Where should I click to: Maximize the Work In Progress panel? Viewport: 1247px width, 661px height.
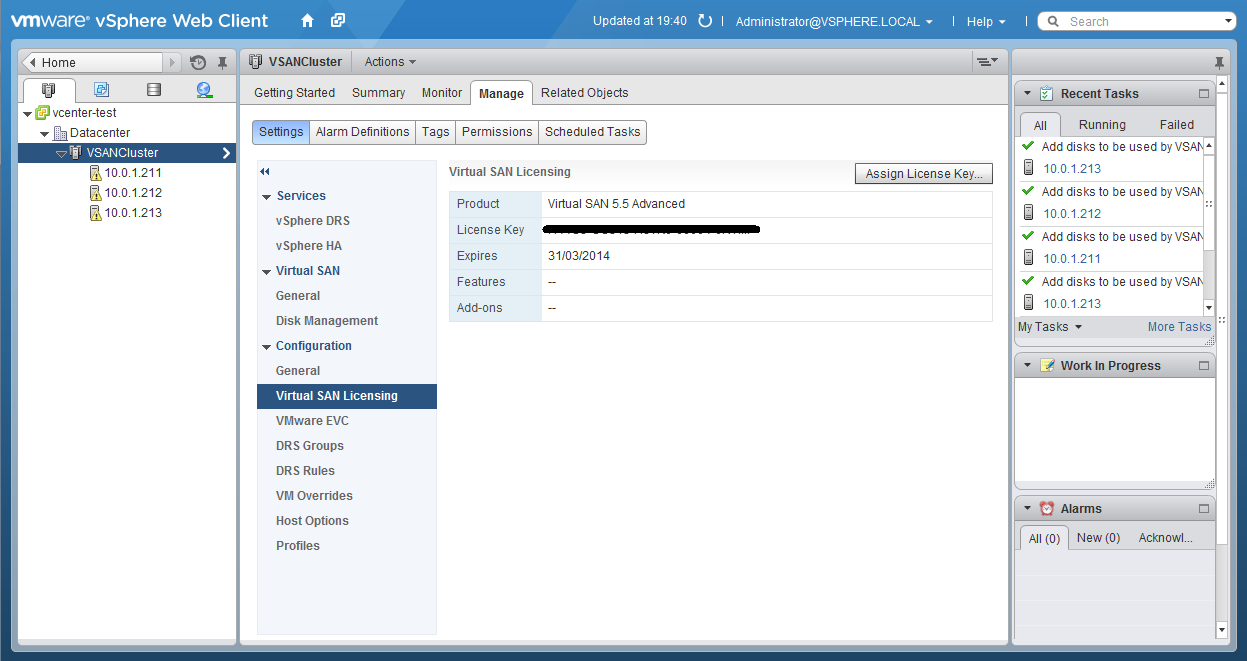(1204, 365)
